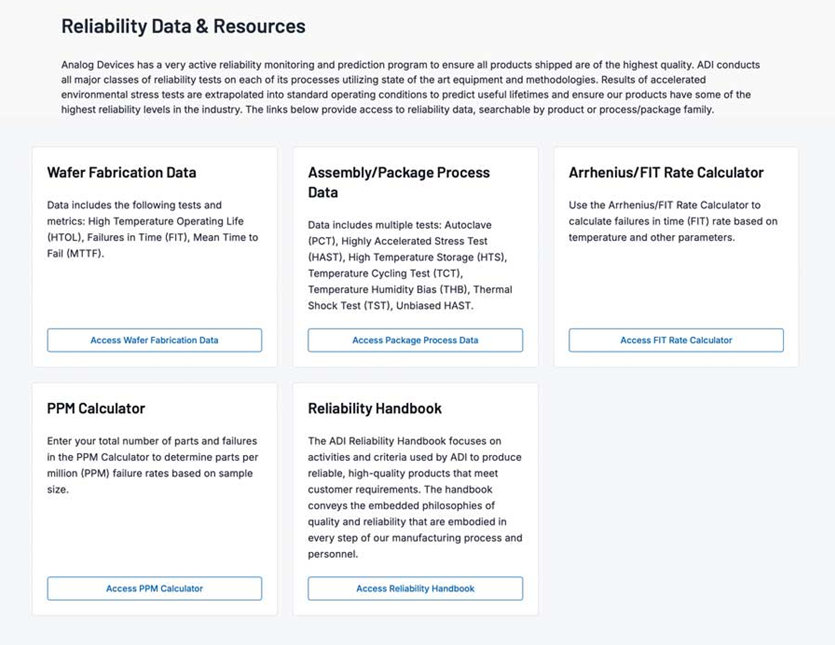
Task: Click Assembly/Package Process Data card heading
Action: 398,182
